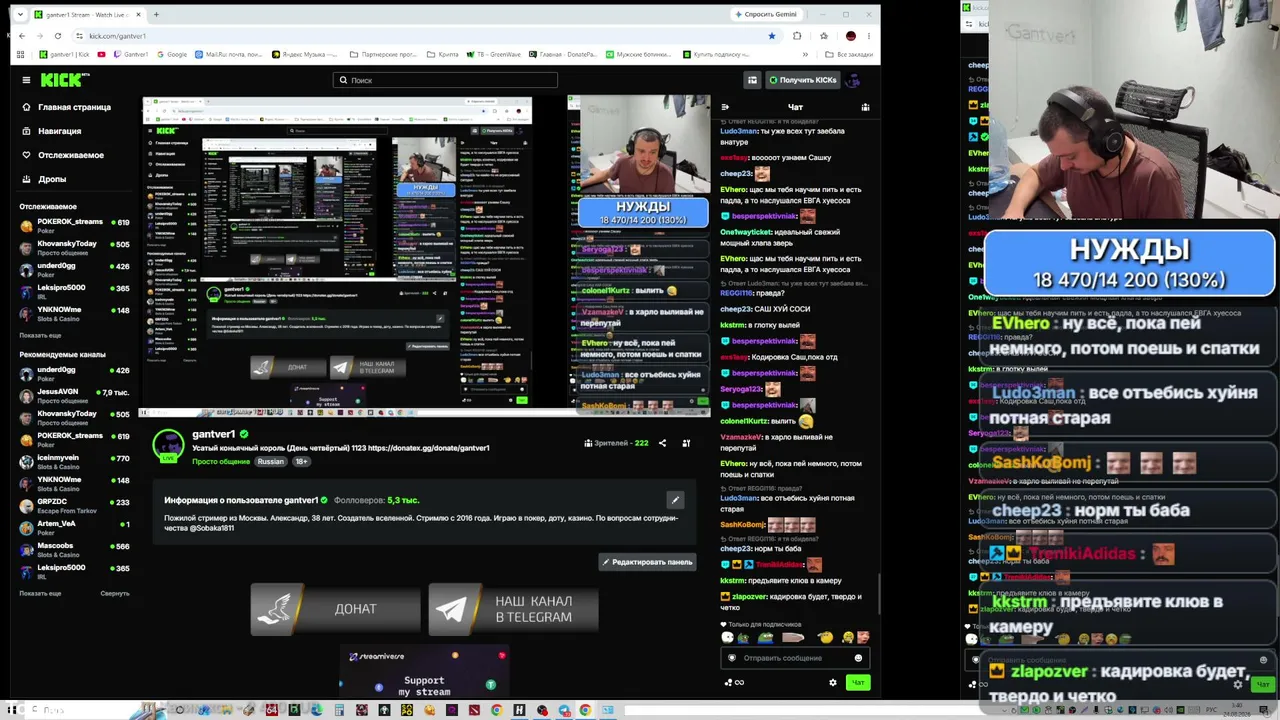Open the Google bookmark
The image size is (1280, 720).
click(x=171, y=54)
